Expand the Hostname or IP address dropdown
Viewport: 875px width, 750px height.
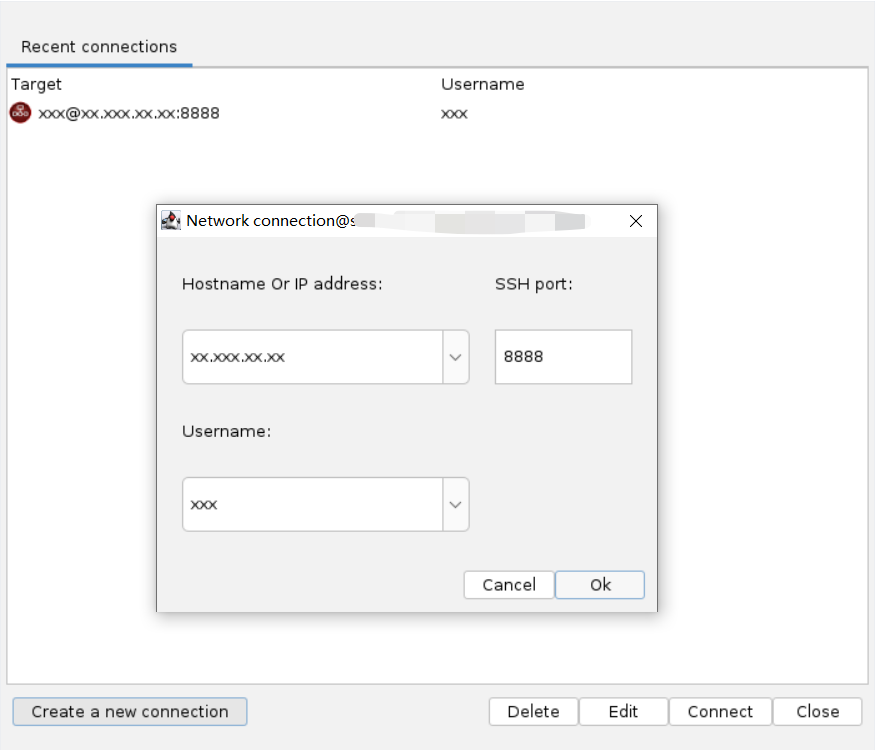coord(456,357)
